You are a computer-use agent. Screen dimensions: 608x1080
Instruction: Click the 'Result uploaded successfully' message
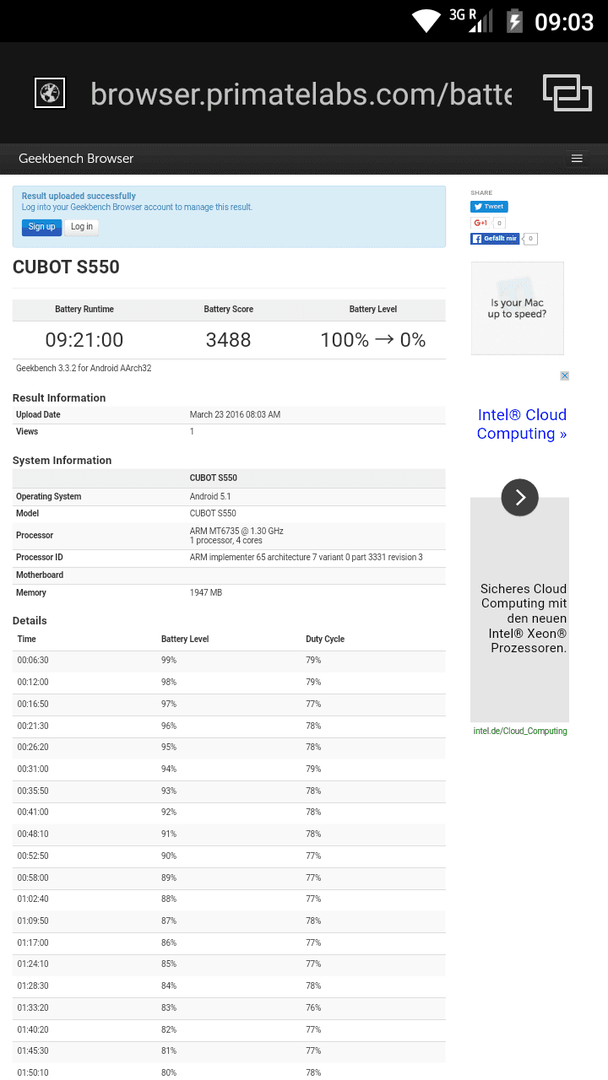click(78, 196)
